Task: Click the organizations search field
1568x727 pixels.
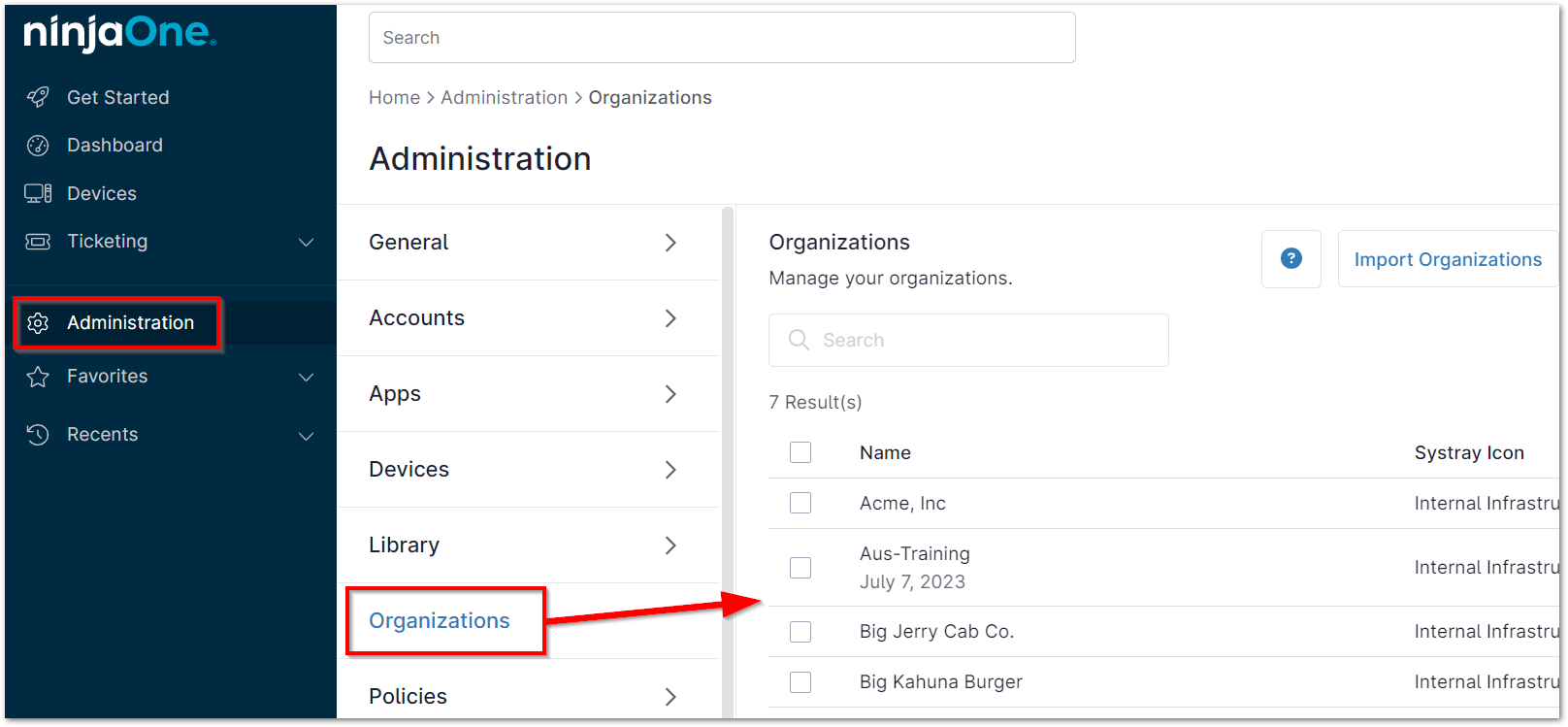Action: click(x=967, y=340)
